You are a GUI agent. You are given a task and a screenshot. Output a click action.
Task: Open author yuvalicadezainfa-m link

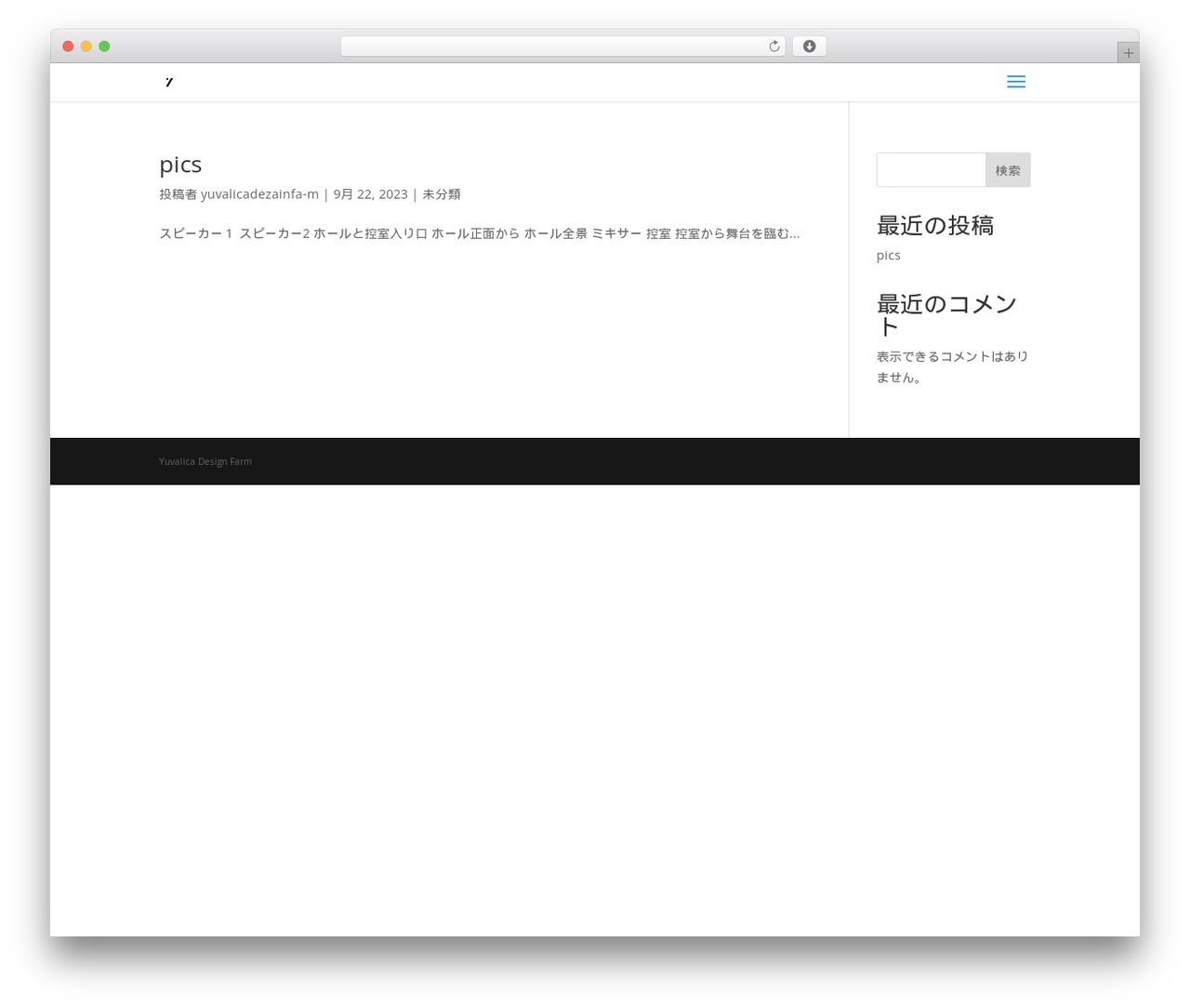click(x=259, y=194)
